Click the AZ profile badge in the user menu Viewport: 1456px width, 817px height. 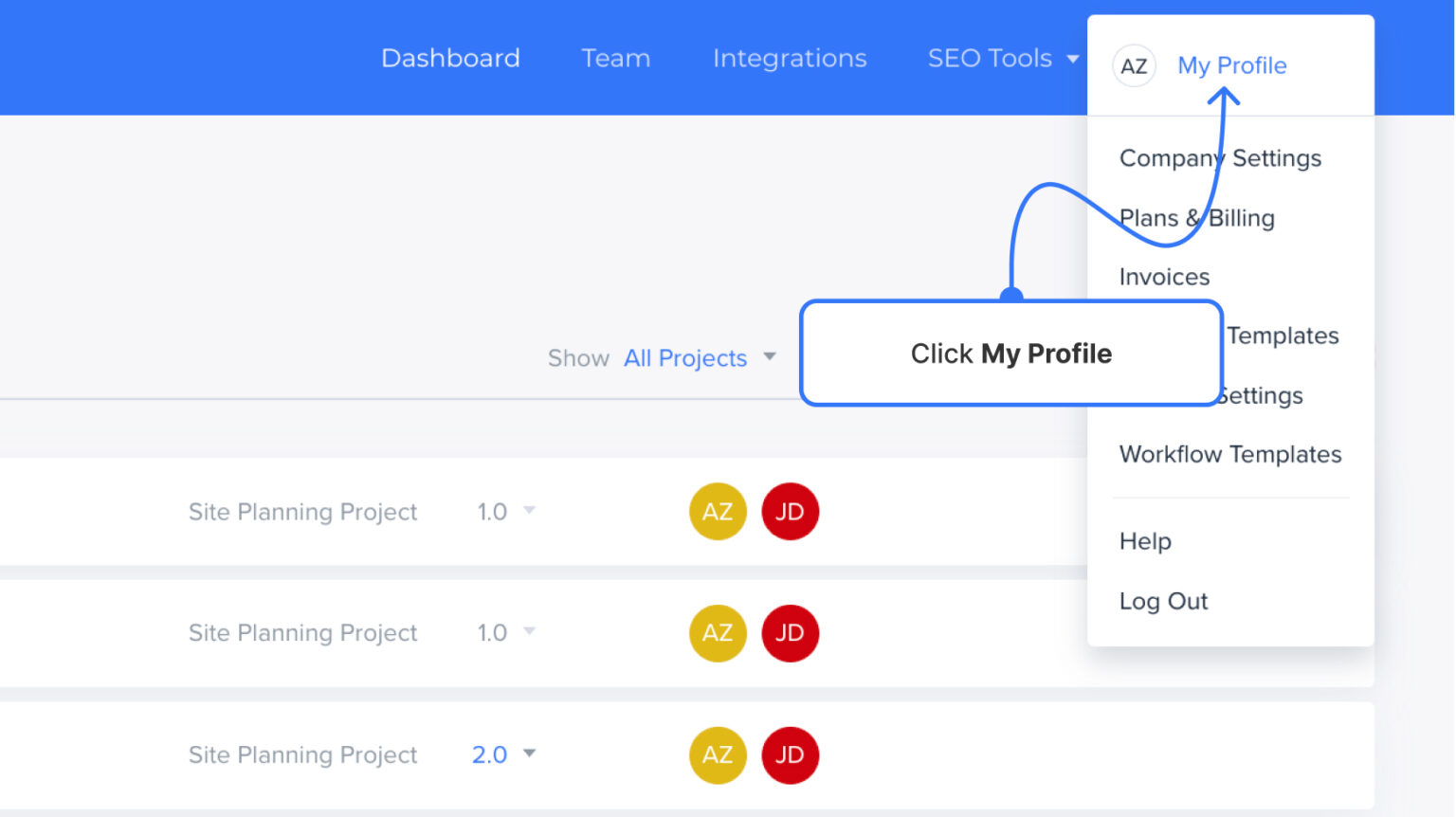1134,65
